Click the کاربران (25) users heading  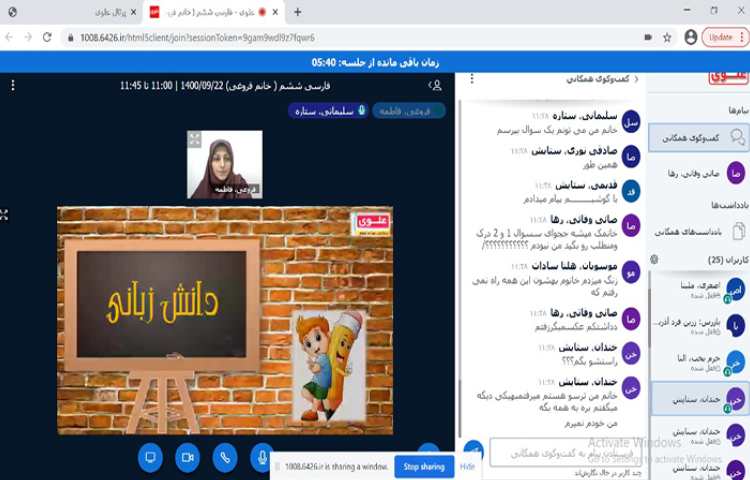[x=728, y=260]
